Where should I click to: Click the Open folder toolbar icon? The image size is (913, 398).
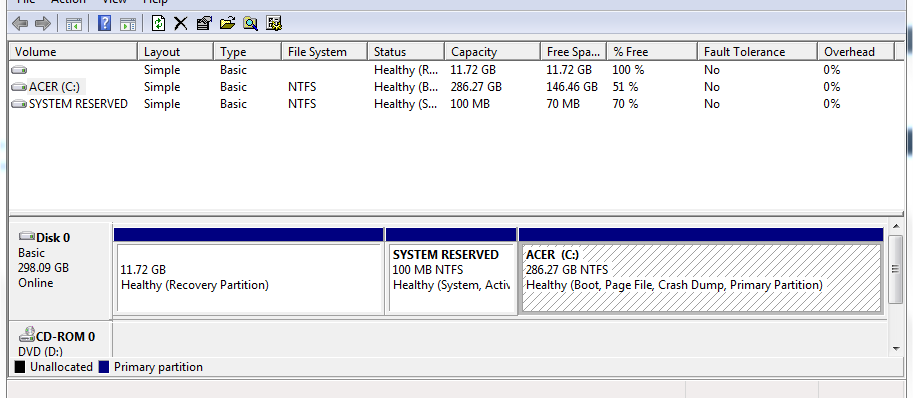pyautogui.click(x=228, y=23)
